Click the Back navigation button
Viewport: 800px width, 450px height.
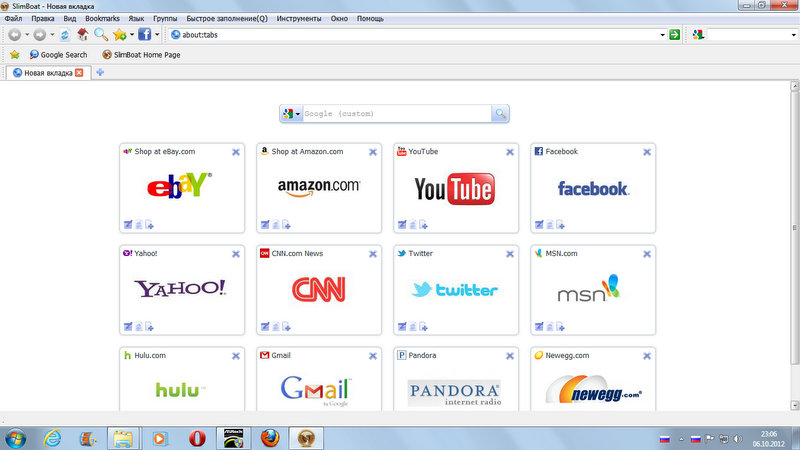click(x=15, y=35)
